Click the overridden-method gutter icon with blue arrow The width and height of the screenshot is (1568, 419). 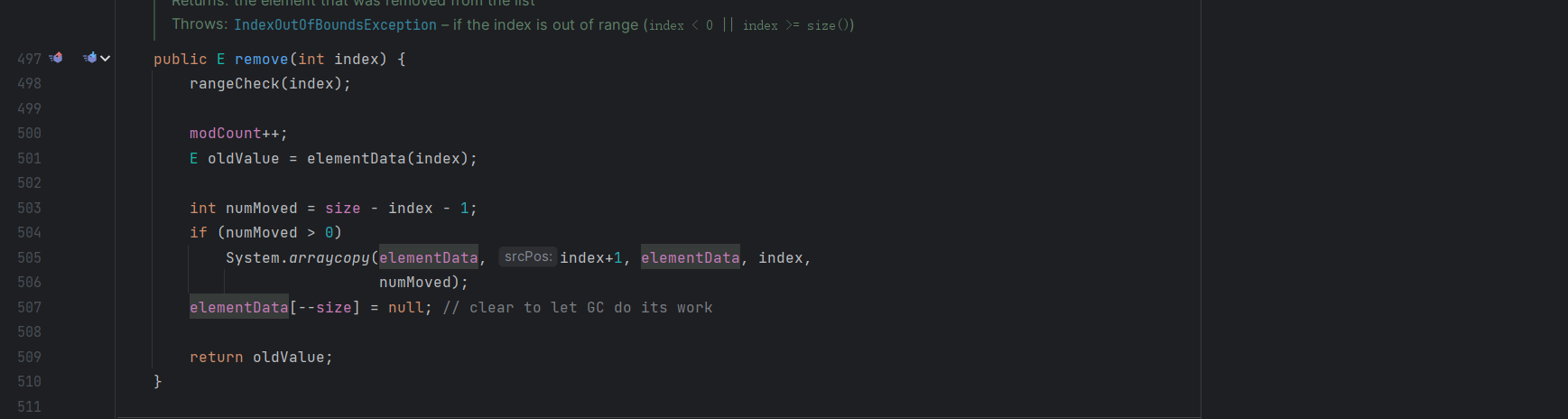click(89, 58)
